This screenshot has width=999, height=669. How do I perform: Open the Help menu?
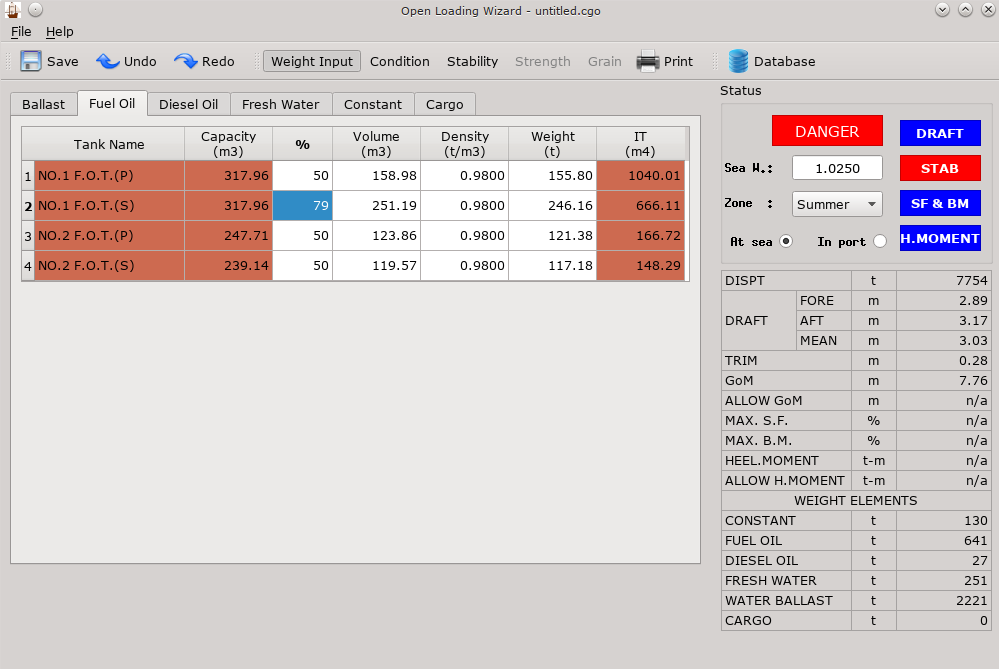pos(60,32)
